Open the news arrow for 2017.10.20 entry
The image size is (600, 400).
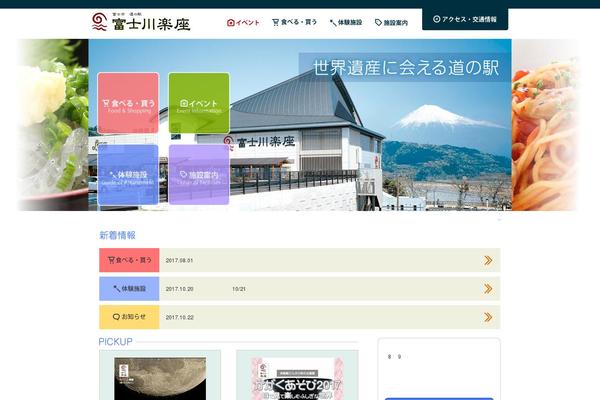pos(488,289)
